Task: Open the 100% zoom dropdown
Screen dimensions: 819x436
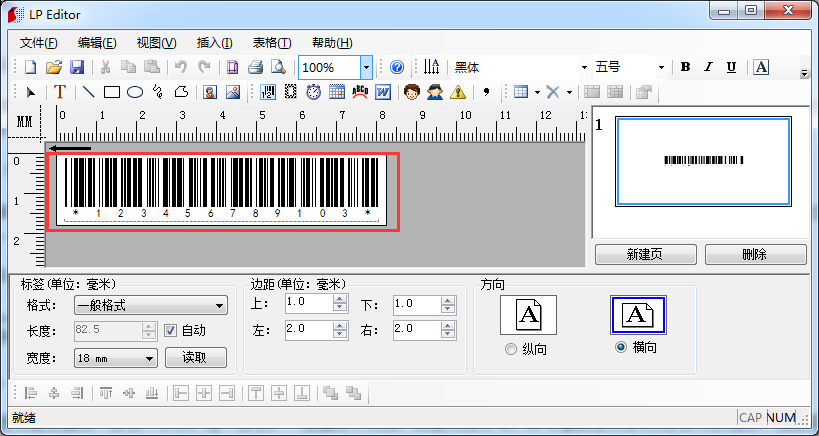Action: tap(366, 67)
